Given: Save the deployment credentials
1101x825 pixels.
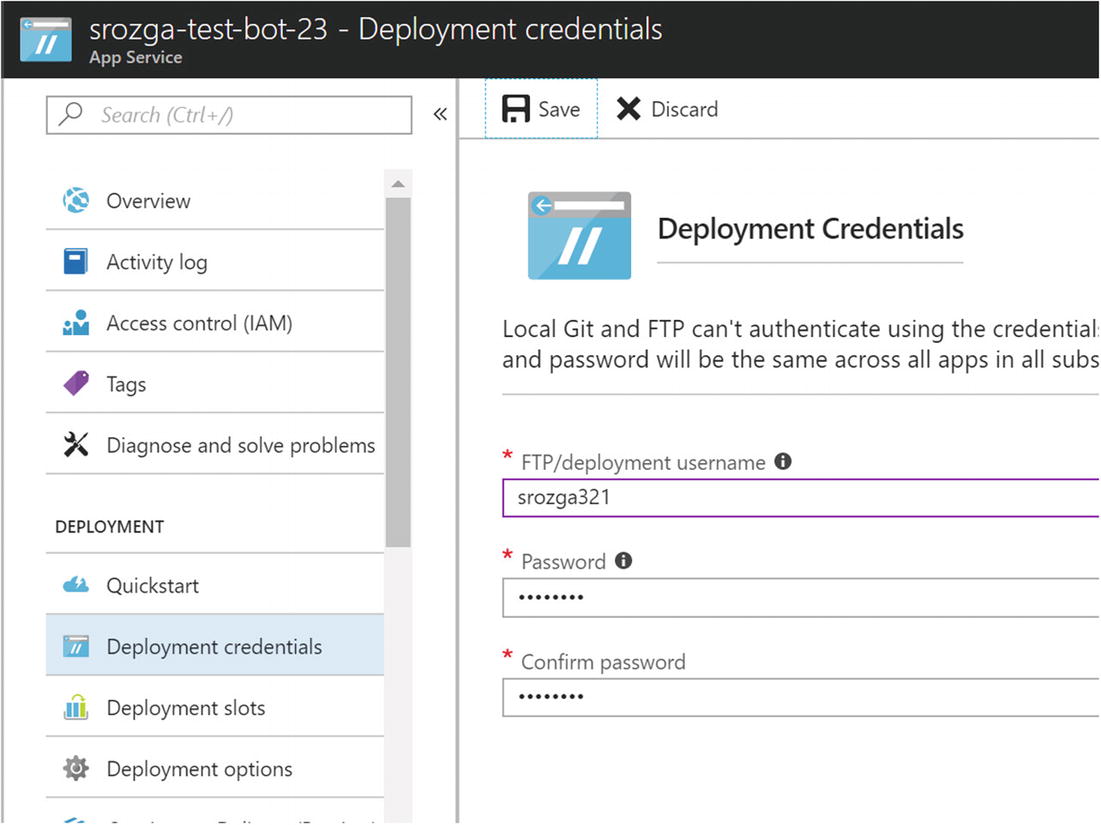Looking at the screenshot, I should point(541,109).
